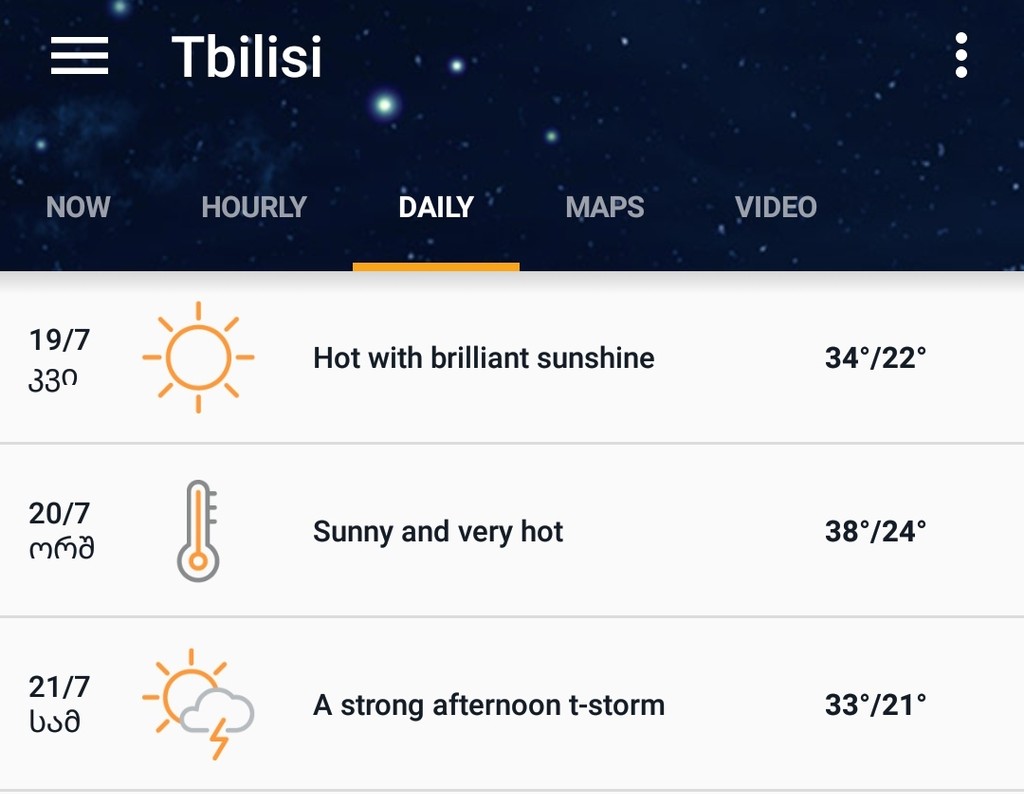Tap the sun icon for 19/7
Image resolution: width=1024 pixels, height=794 pixels.
[198, 357]
